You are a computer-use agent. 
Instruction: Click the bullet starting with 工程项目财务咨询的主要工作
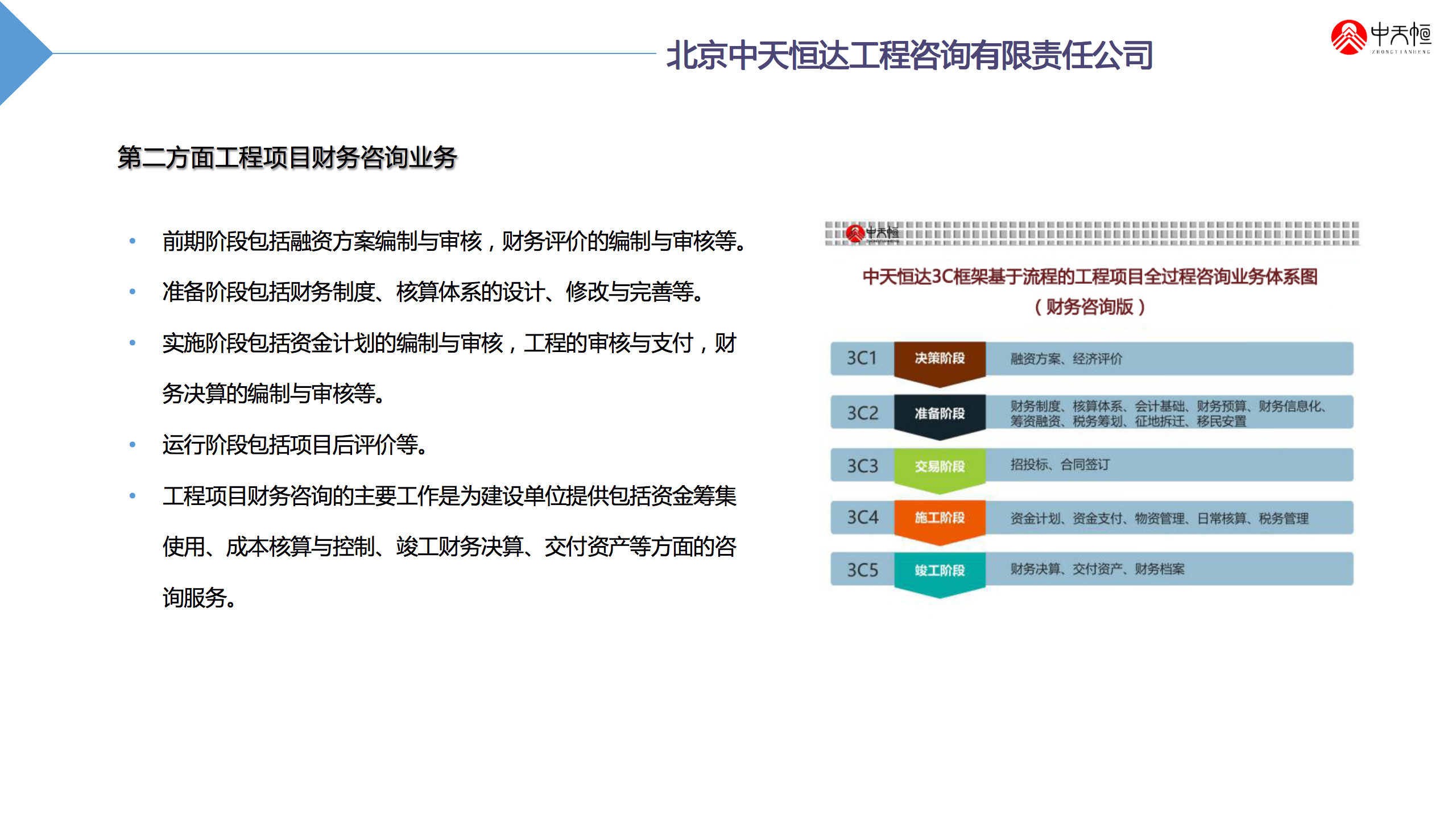(449, 496)
